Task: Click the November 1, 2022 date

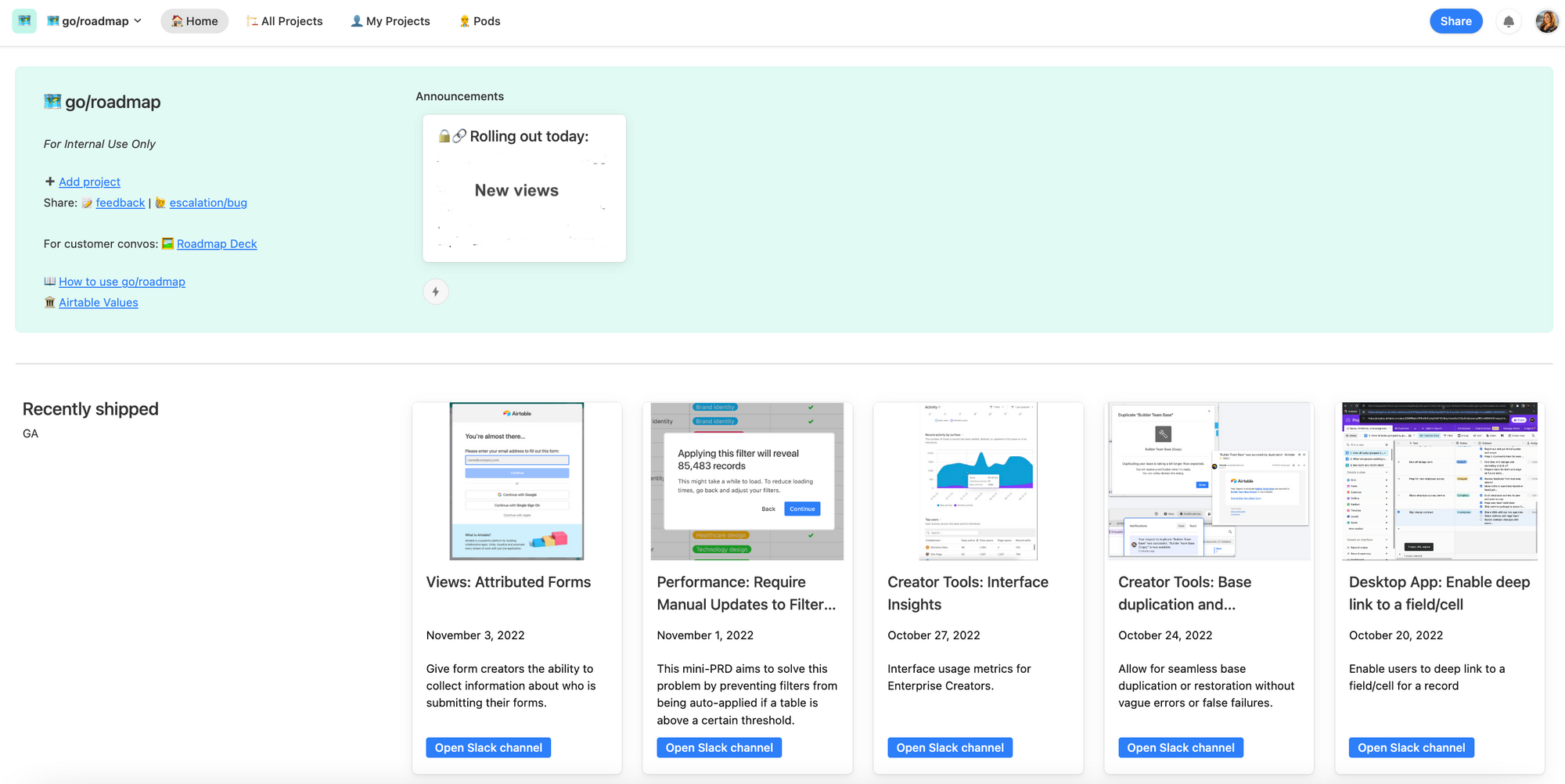Action: (705, 635)
